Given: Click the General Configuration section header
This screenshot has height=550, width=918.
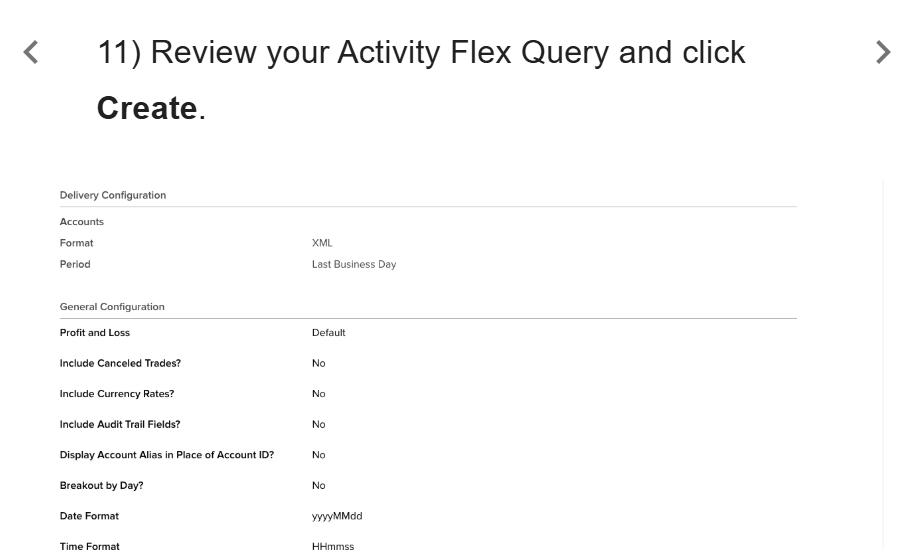Looking at the screenshot, I should (112, 307).
